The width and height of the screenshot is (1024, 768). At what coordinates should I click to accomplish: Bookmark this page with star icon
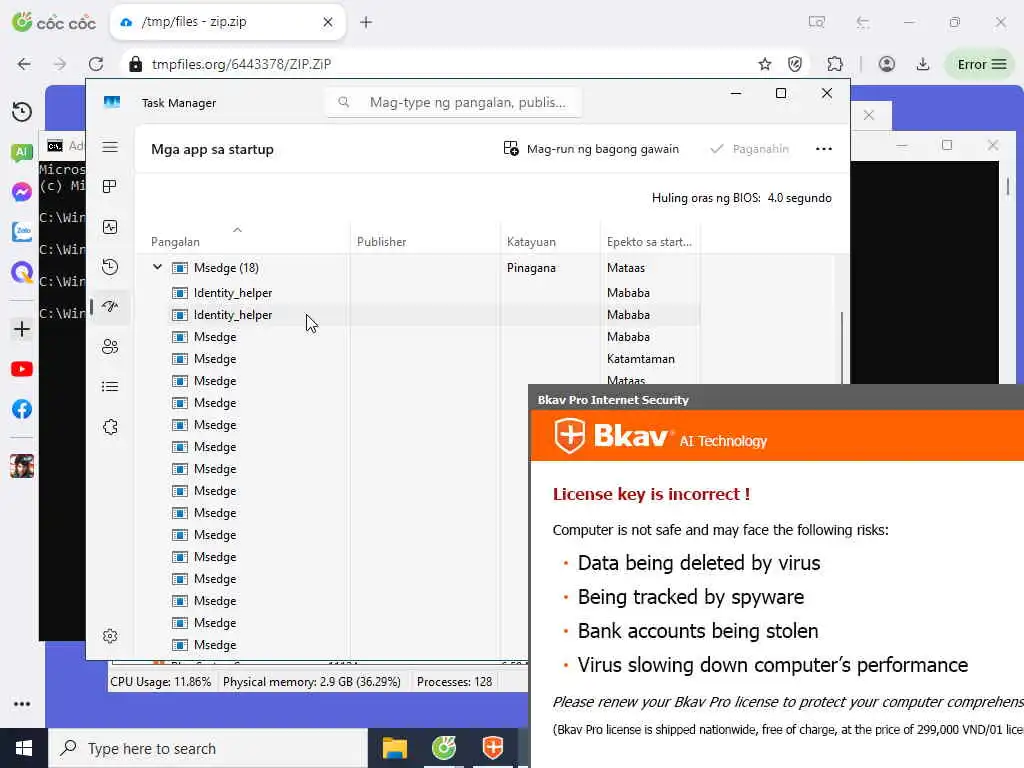coord(765,64)
